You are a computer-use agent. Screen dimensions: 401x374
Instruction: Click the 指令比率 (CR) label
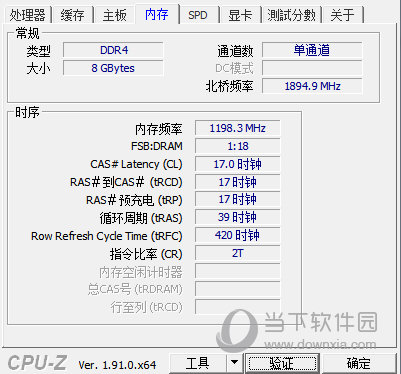pos(146,254)
